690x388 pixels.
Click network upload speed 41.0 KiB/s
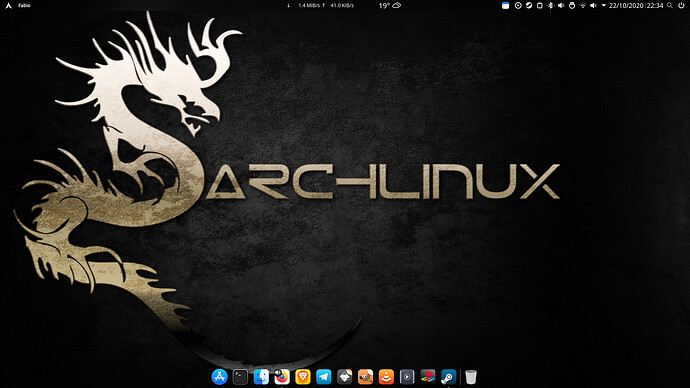[342, 5]
